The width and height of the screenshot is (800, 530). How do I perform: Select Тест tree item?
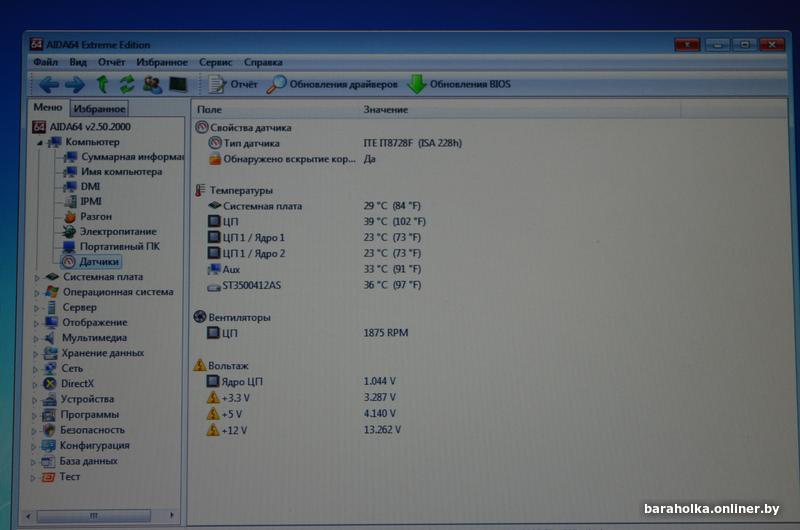(60, 477)
